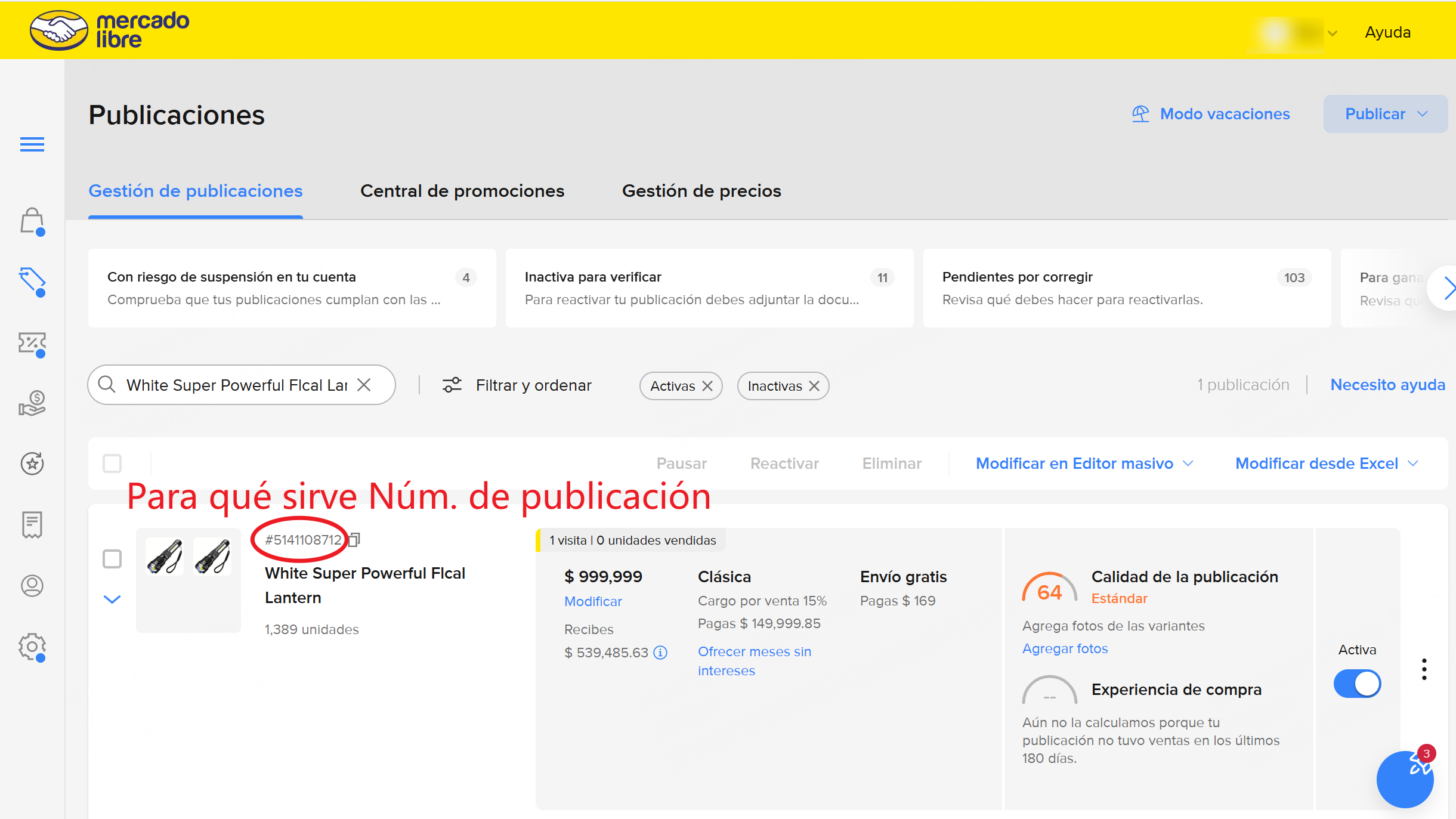Open the money-in-hand billing sidebar section
This screenshot has width=1456, height=819.
point(32,403)
